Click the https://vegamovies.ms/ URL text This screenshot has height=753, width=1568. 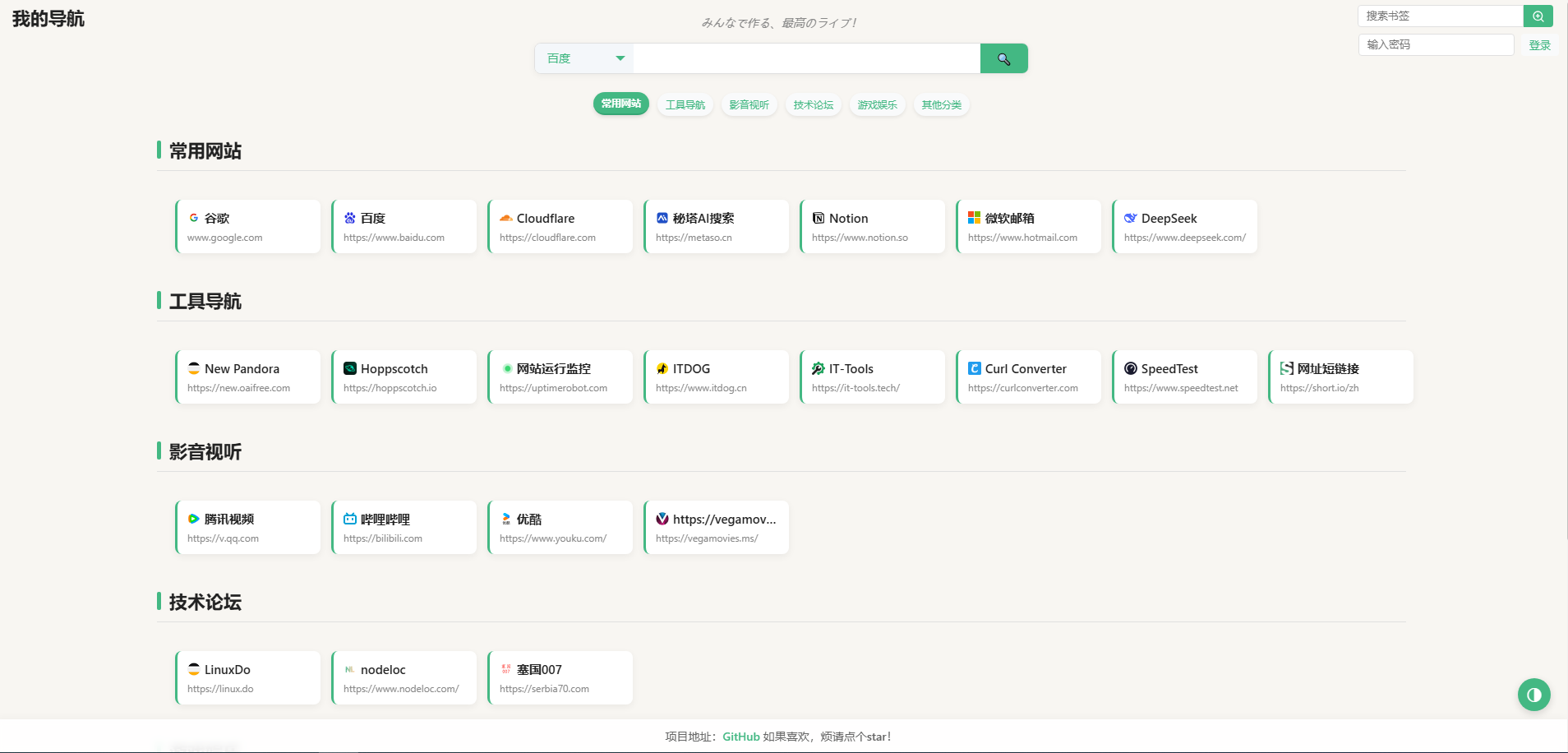click(707, 538)
